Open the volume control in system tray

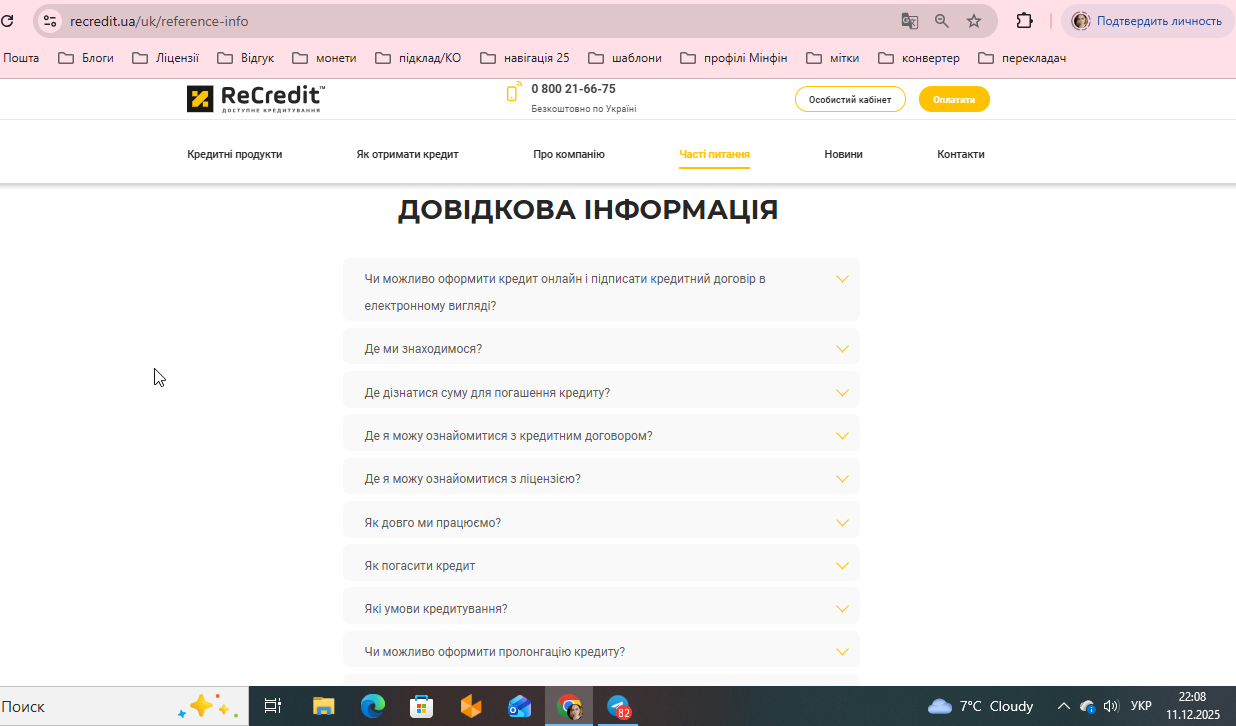pos(1111,706)
